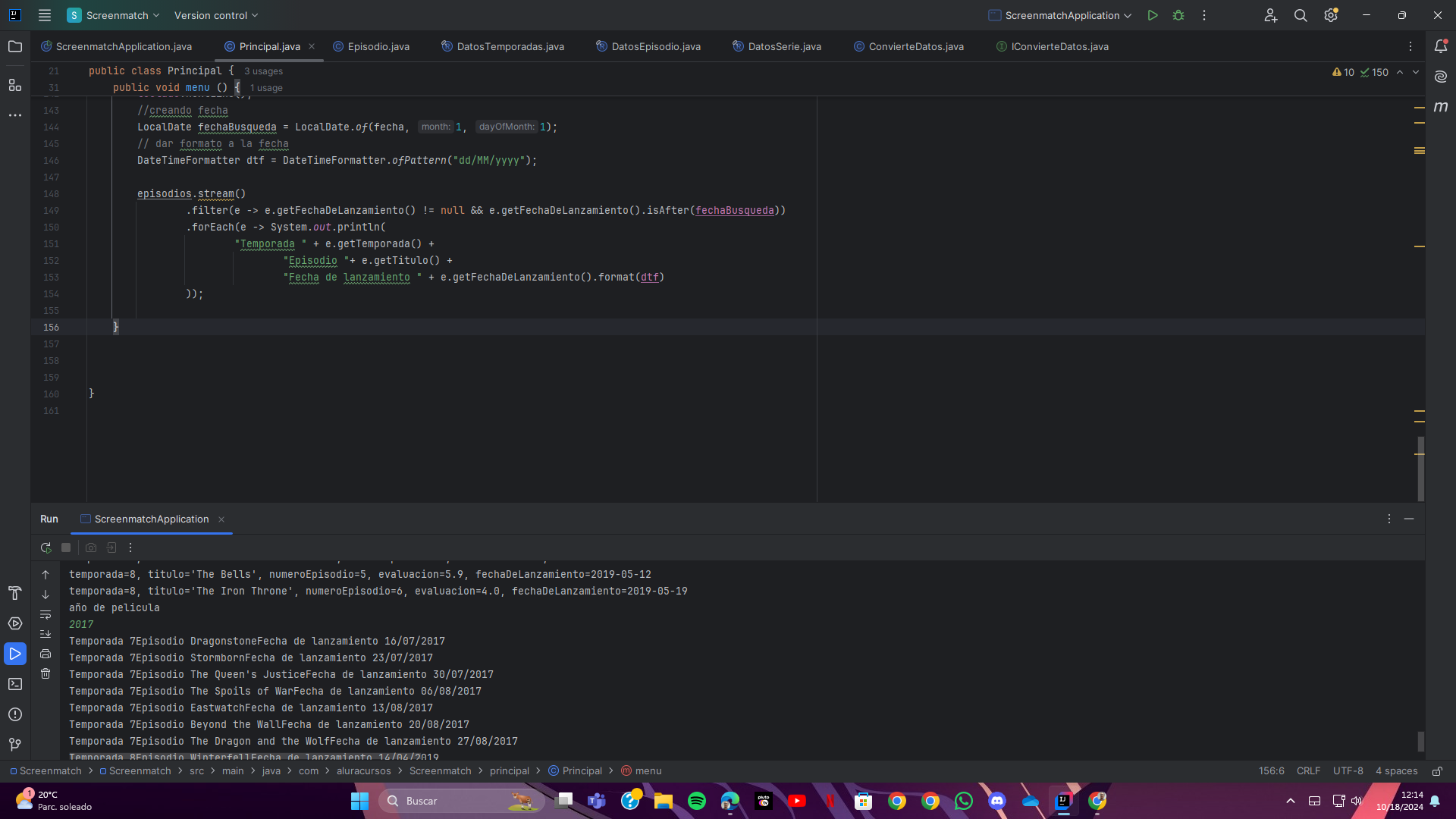Viewport: 1456px width, 819px height.
Task: Open Maven tool window m icon
Action: click(1441, 107)
